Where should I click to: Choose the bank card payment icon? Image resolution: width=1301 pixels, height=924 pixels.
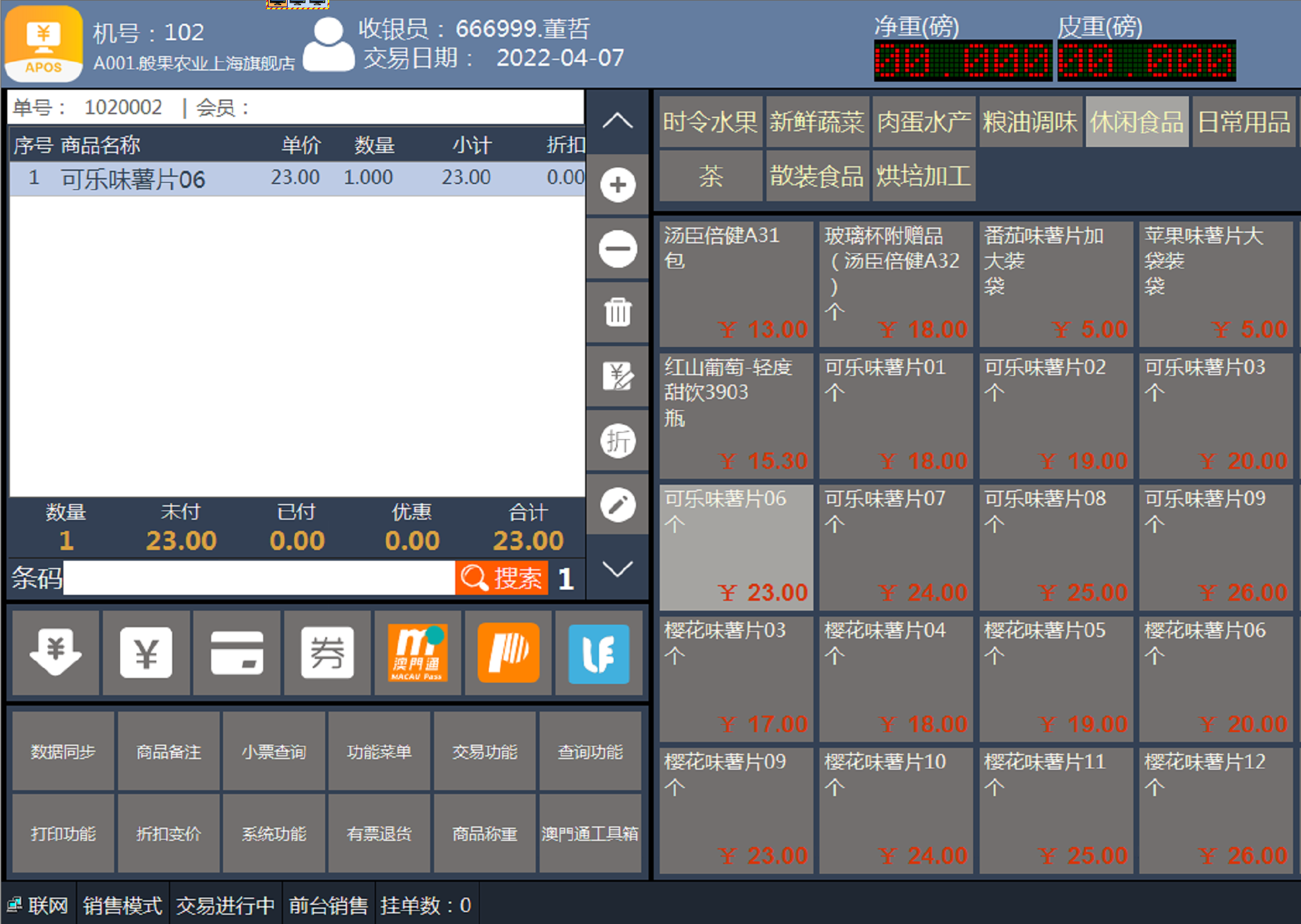point(237,652)
